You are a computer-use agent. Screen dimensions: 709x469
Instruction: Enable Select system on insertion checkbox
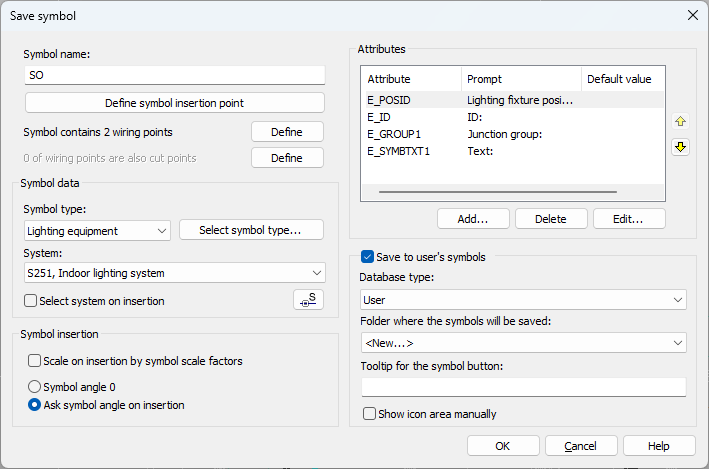click(31, 301)
